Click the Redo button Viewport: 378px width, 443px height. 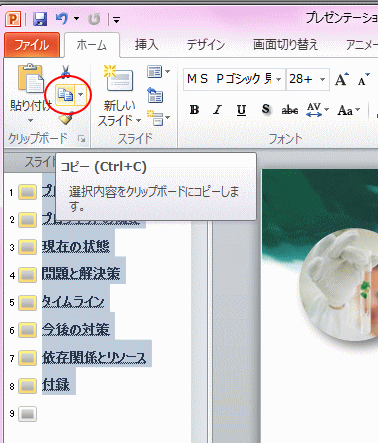pyautogui.click(x=94, y=19)
